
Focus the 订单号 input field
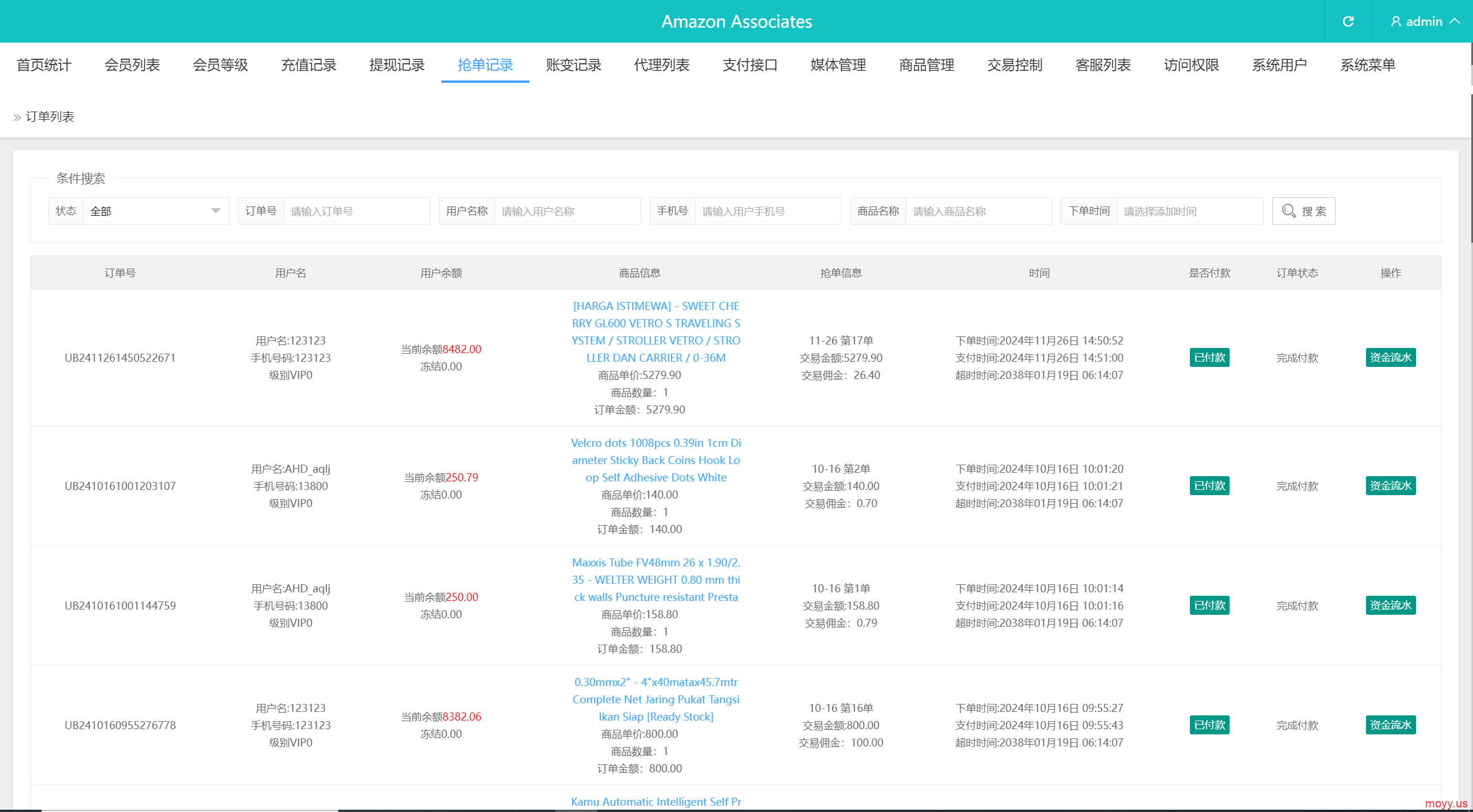point(357,211)
